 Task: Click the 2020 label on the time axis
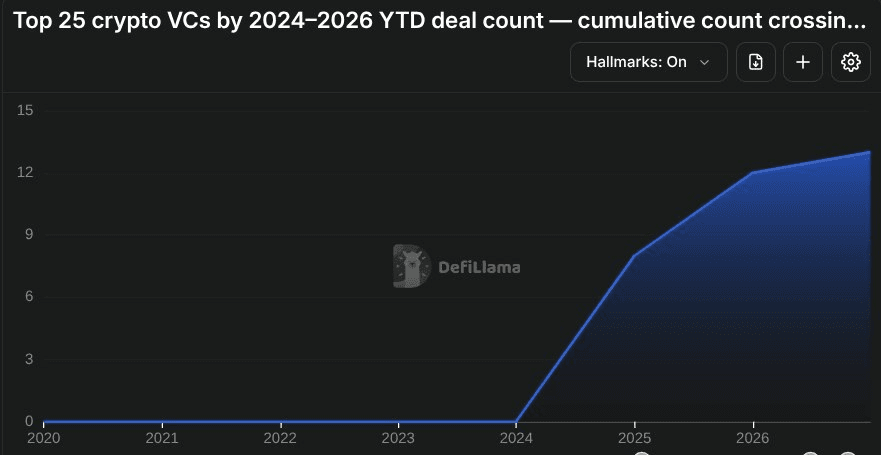coord(43,438)
